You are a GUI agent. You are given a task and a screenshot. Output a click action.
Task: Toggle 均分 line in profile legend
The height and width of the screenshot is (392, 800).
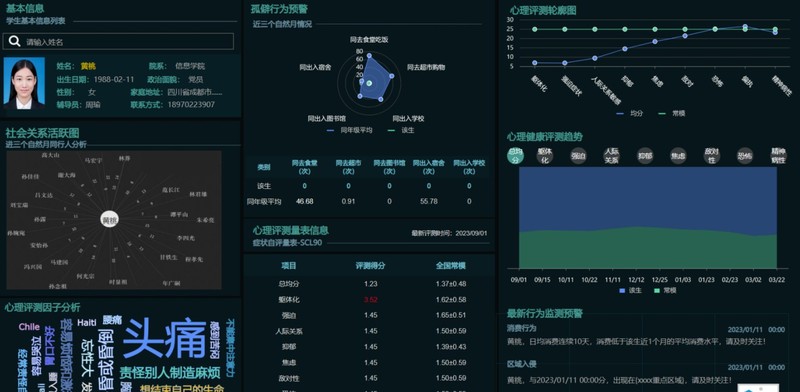click(x=629, y=113)
